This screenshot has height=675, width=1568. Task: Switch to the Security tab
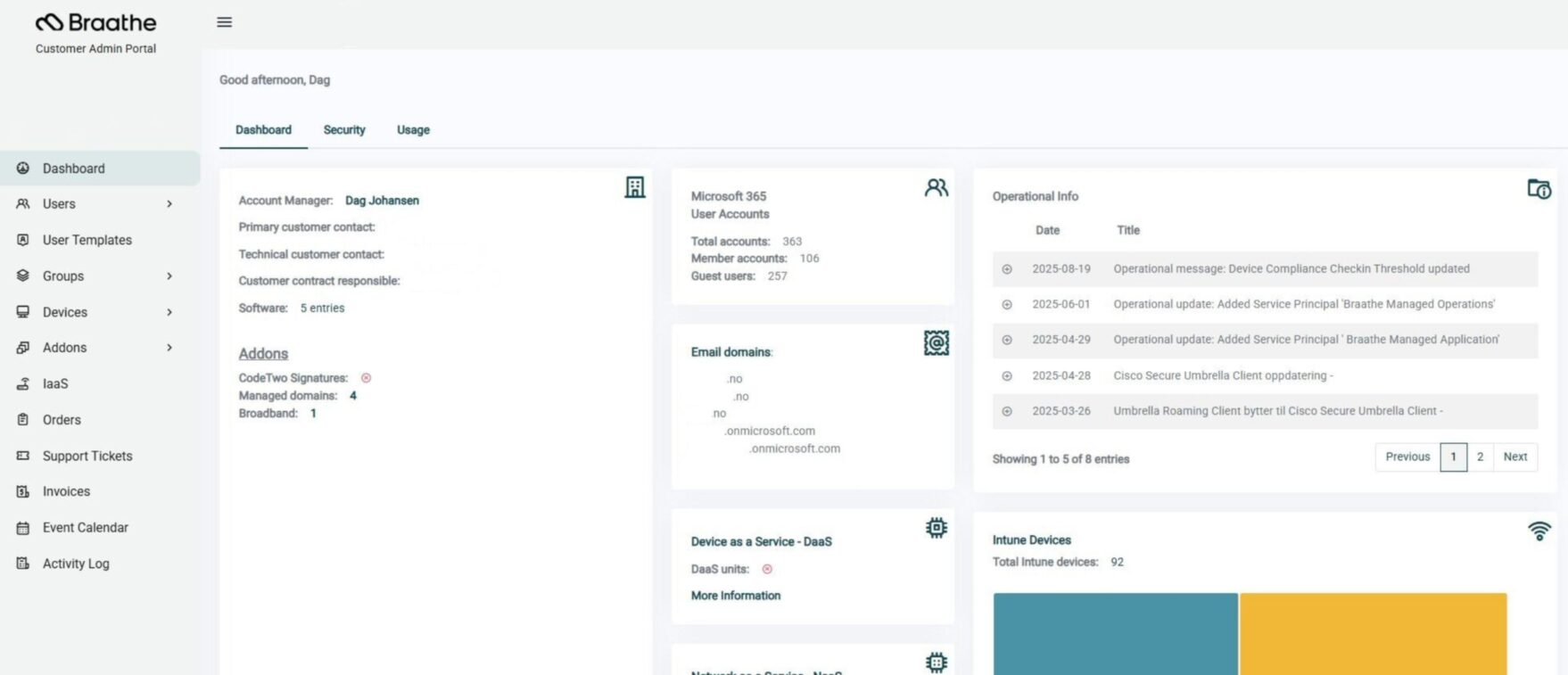(x=344, y=130)
